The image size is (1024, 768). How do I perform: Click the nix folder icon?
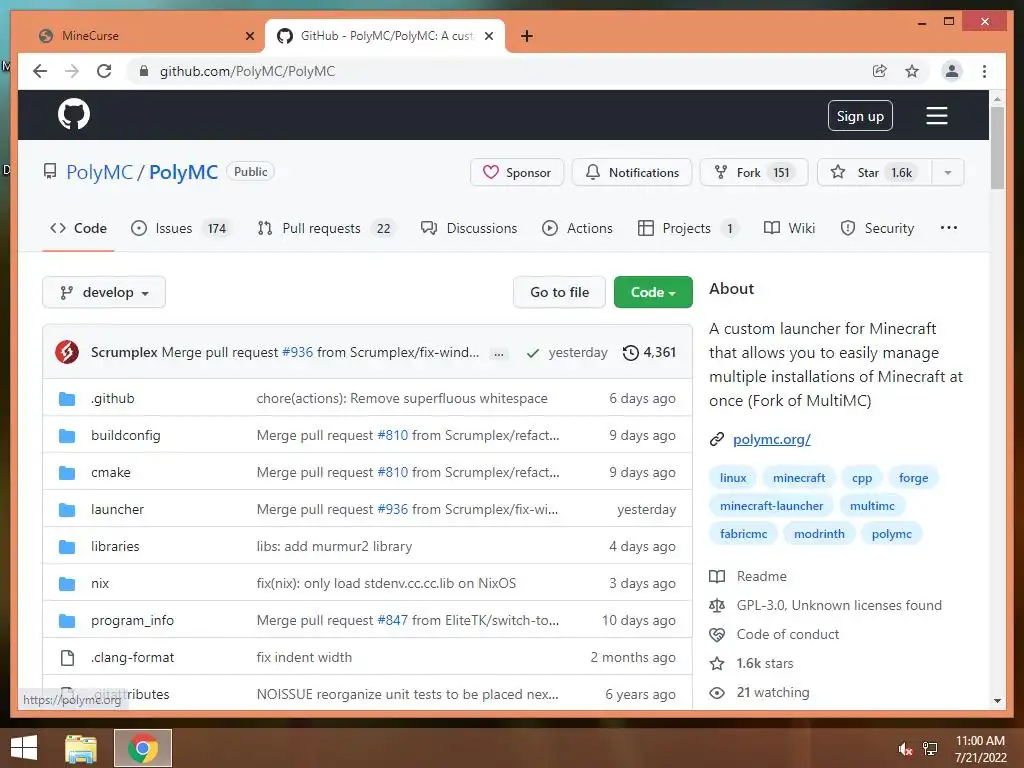[x=67, y=584]
